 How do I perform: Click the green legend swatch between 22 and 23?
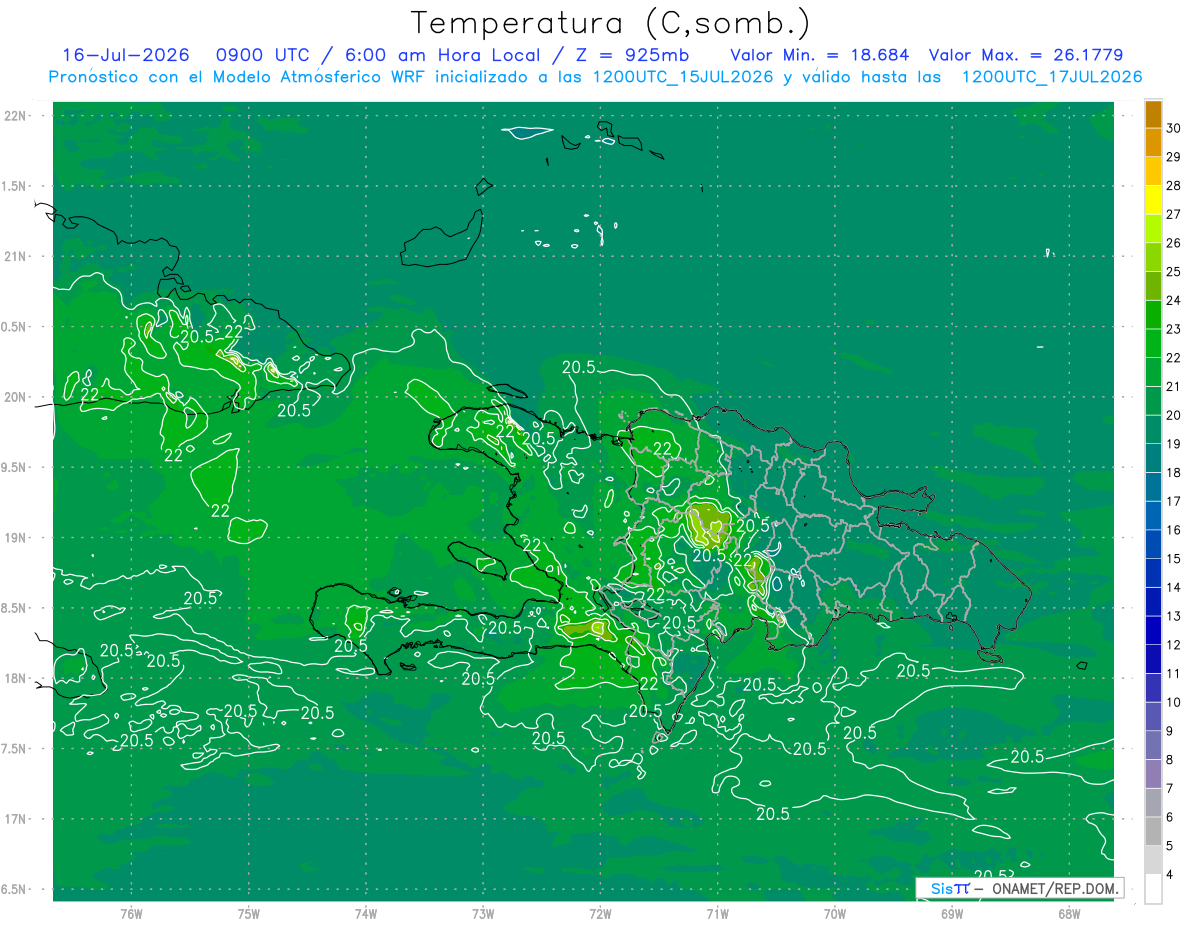1153,344
